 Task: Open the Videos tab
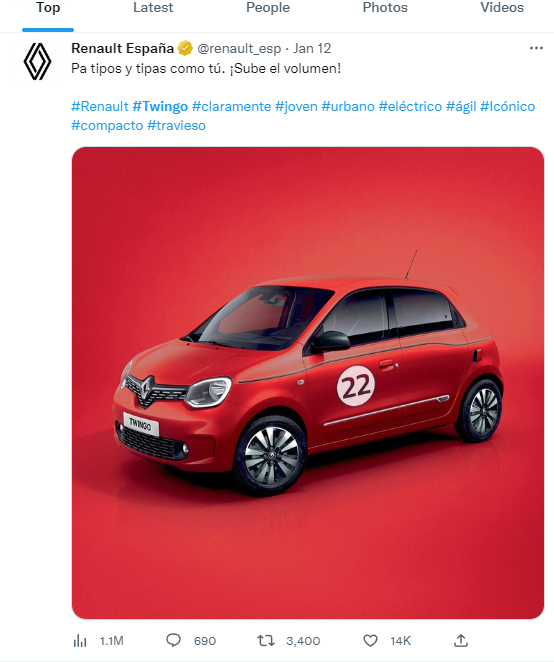coord(502,8)
